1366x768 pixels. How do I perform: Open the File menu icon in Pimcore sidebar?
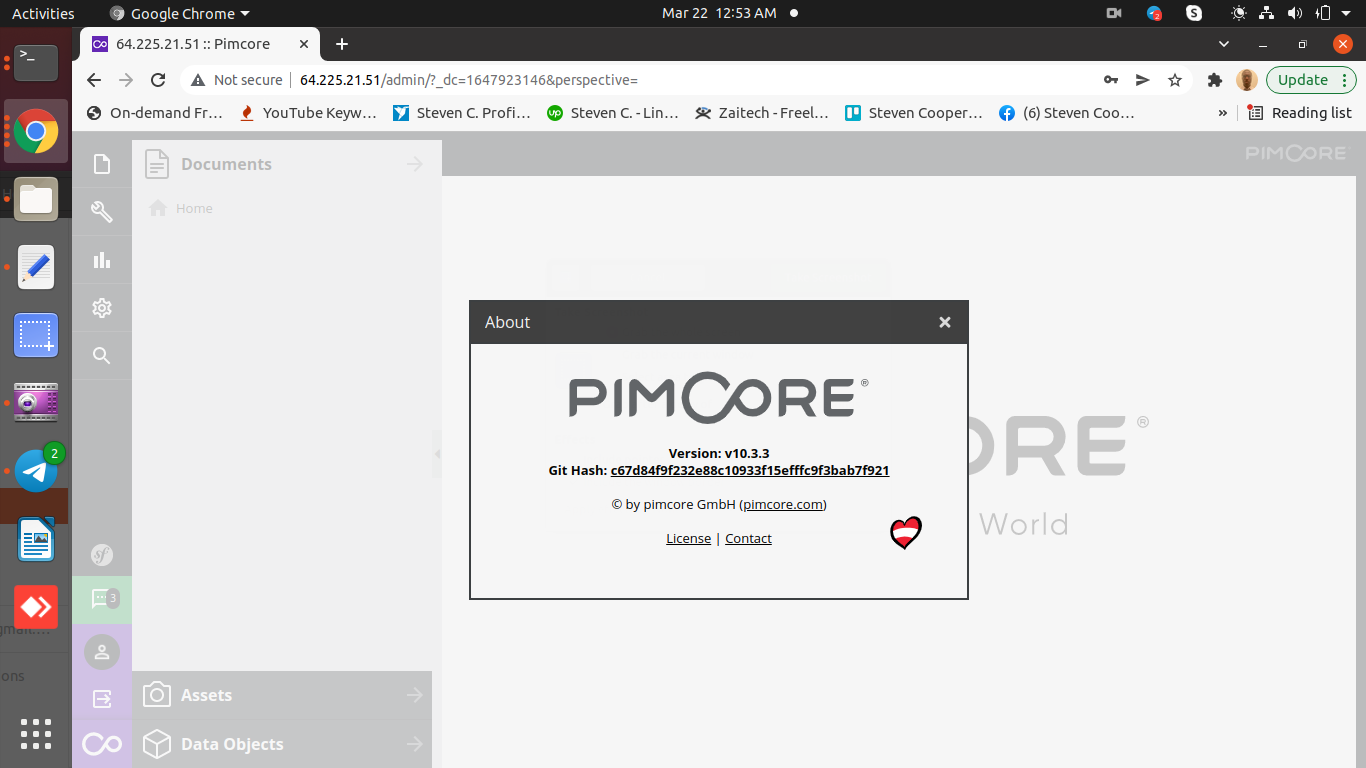(101, 164)
